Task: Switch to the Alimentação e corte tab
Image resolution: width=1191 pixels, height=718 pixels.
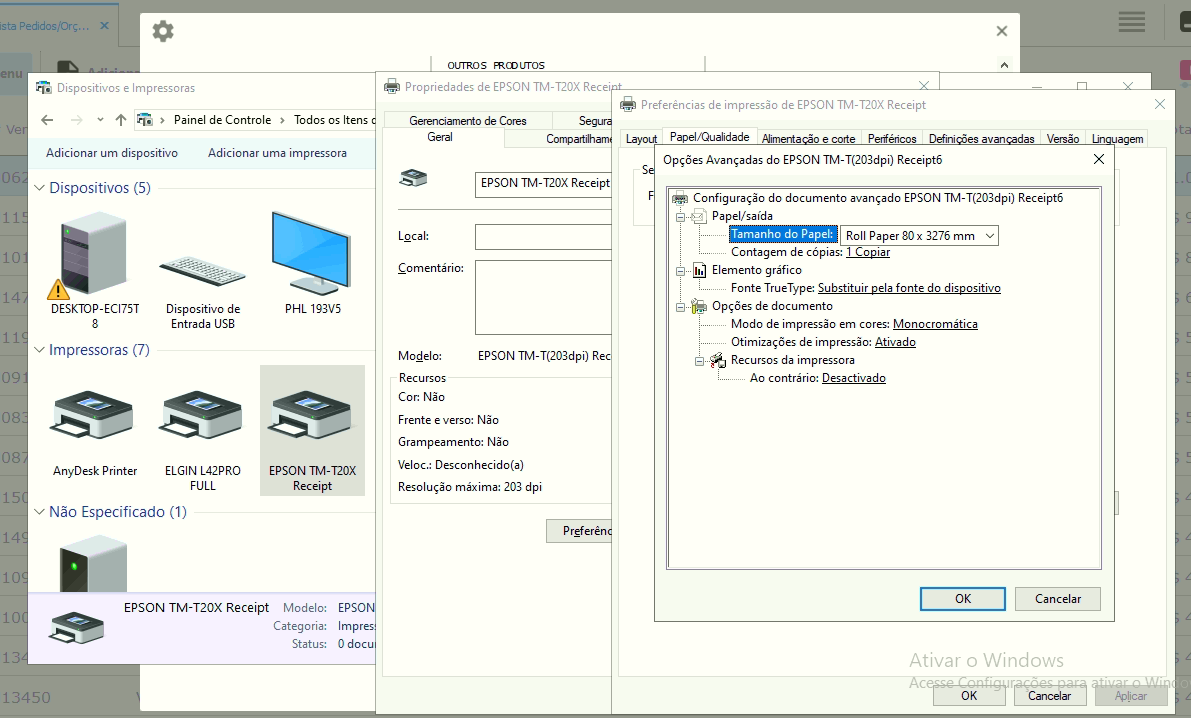Action: 808,139
